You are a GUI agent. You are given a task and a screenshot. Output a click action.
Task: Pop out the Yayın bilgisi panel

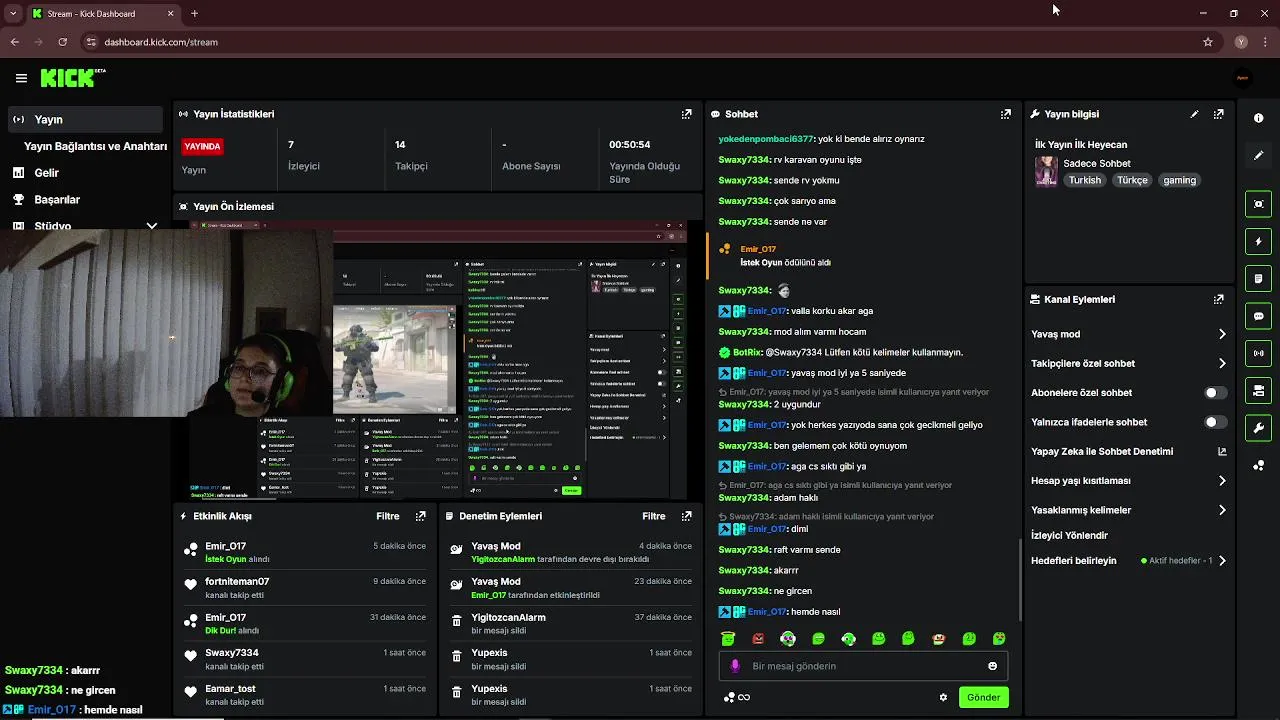[x=1218, y=114]
